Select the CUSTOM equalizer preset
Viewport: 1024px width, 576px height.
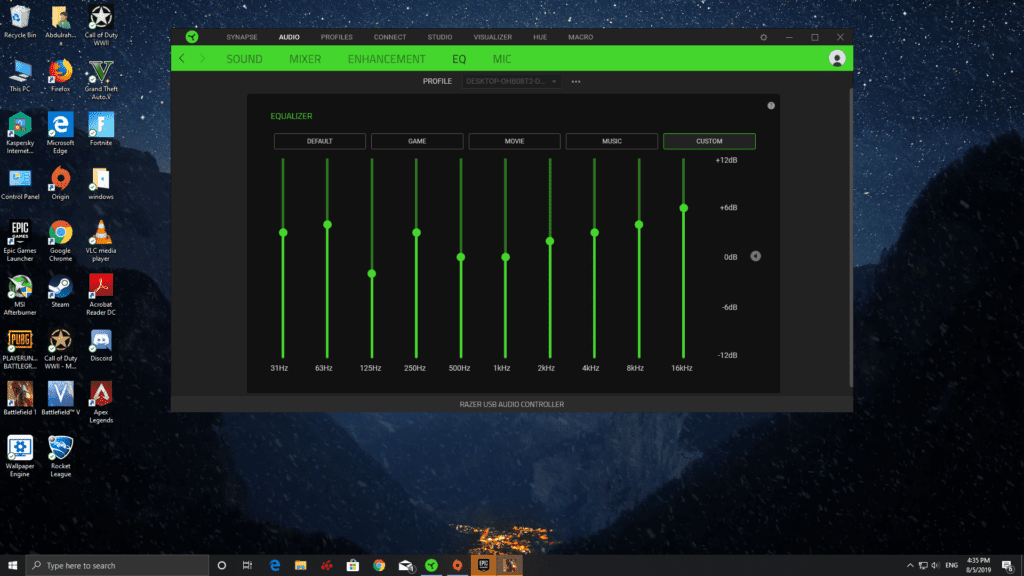[x=709, y=141]
